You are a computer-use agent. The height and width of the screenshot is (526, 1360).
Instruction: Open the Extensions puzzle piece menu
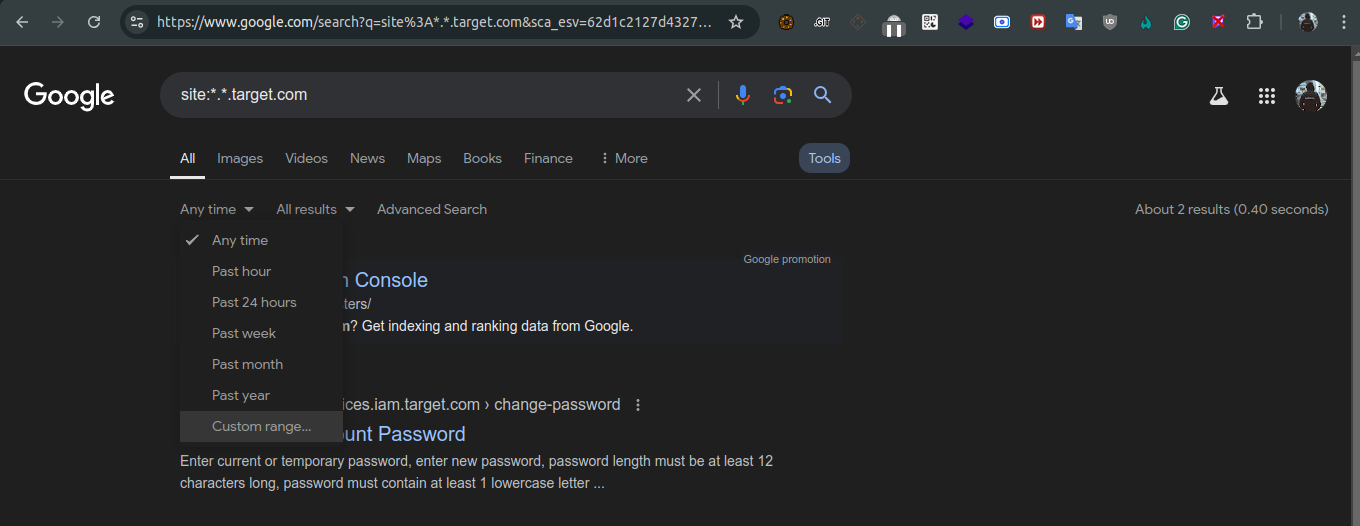point(1254,21)
